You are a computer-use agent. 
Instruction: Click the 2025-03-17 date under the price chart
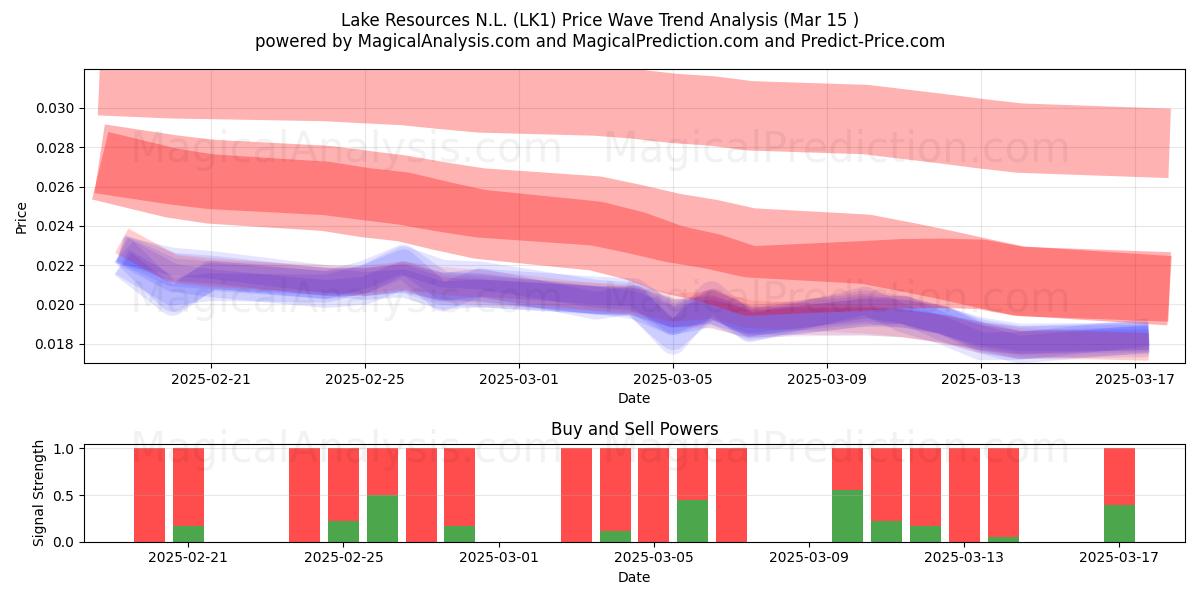pos(1134,379)
